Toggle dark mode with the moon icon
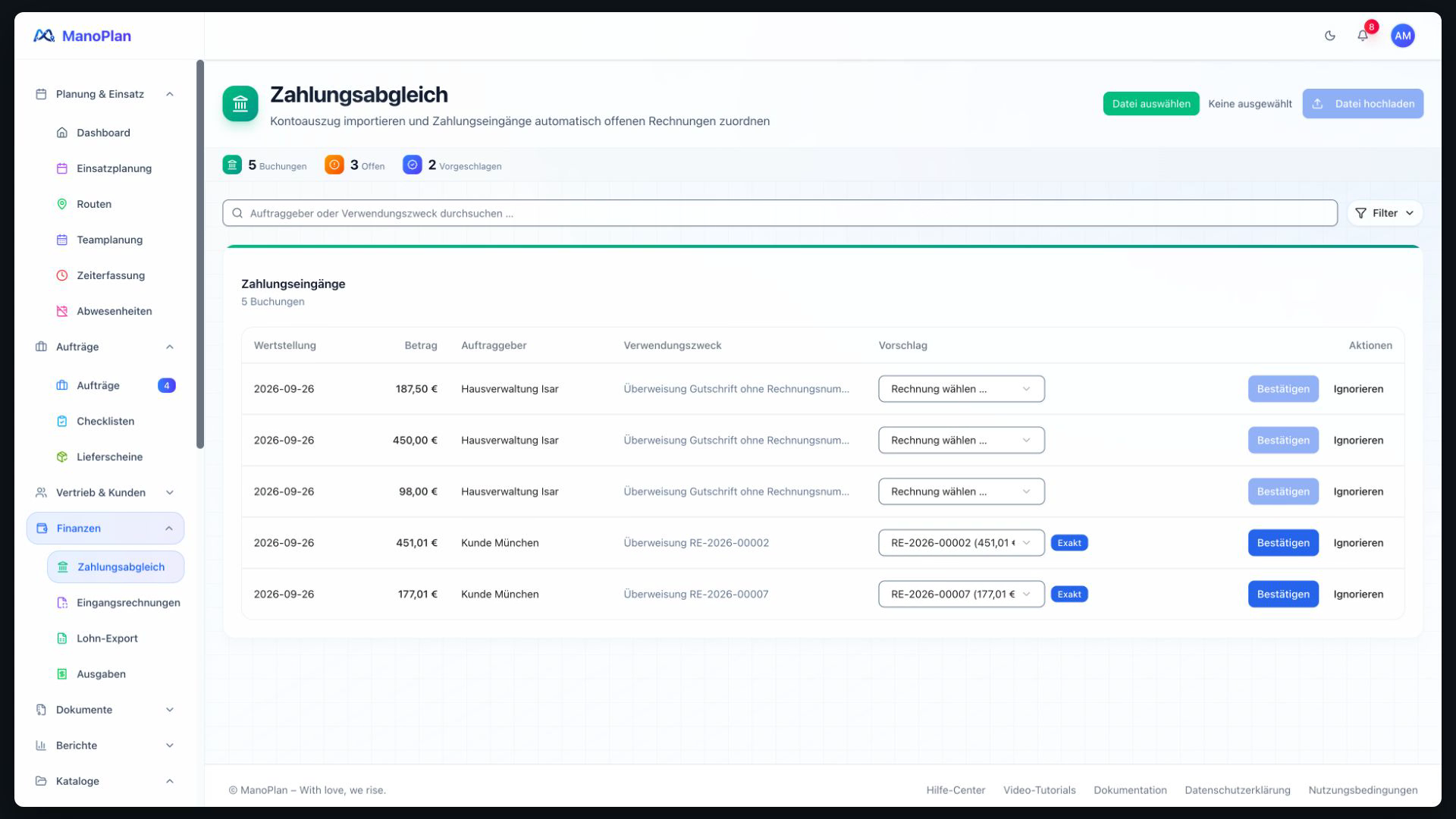Screen dimensions: 1456x819 click(x=1329, y=36)
